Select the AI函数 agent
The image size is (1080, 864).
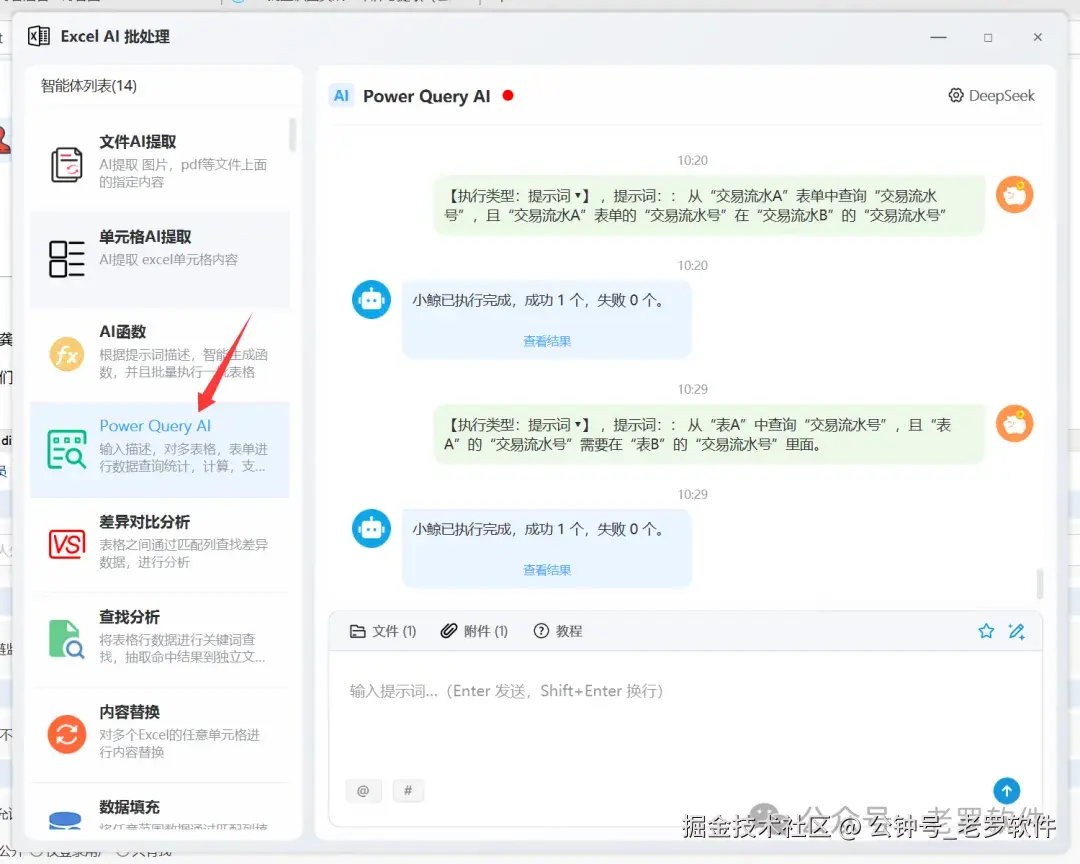pos(160,354)
